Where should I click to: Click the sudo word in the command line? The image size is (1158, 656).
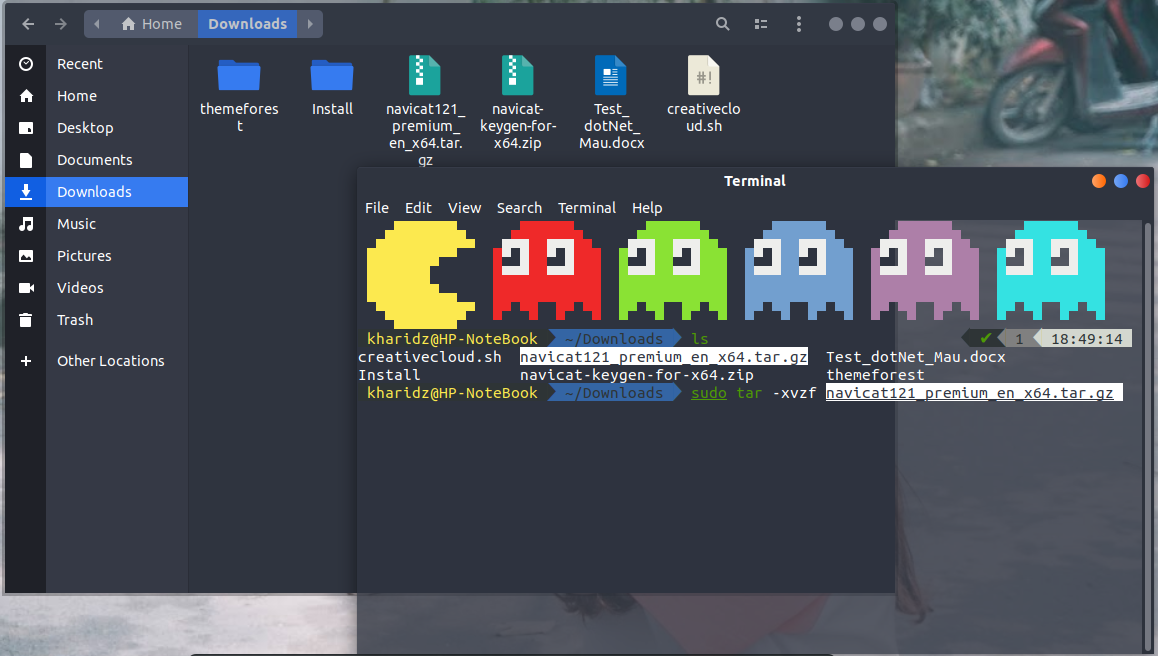(709, 393)
